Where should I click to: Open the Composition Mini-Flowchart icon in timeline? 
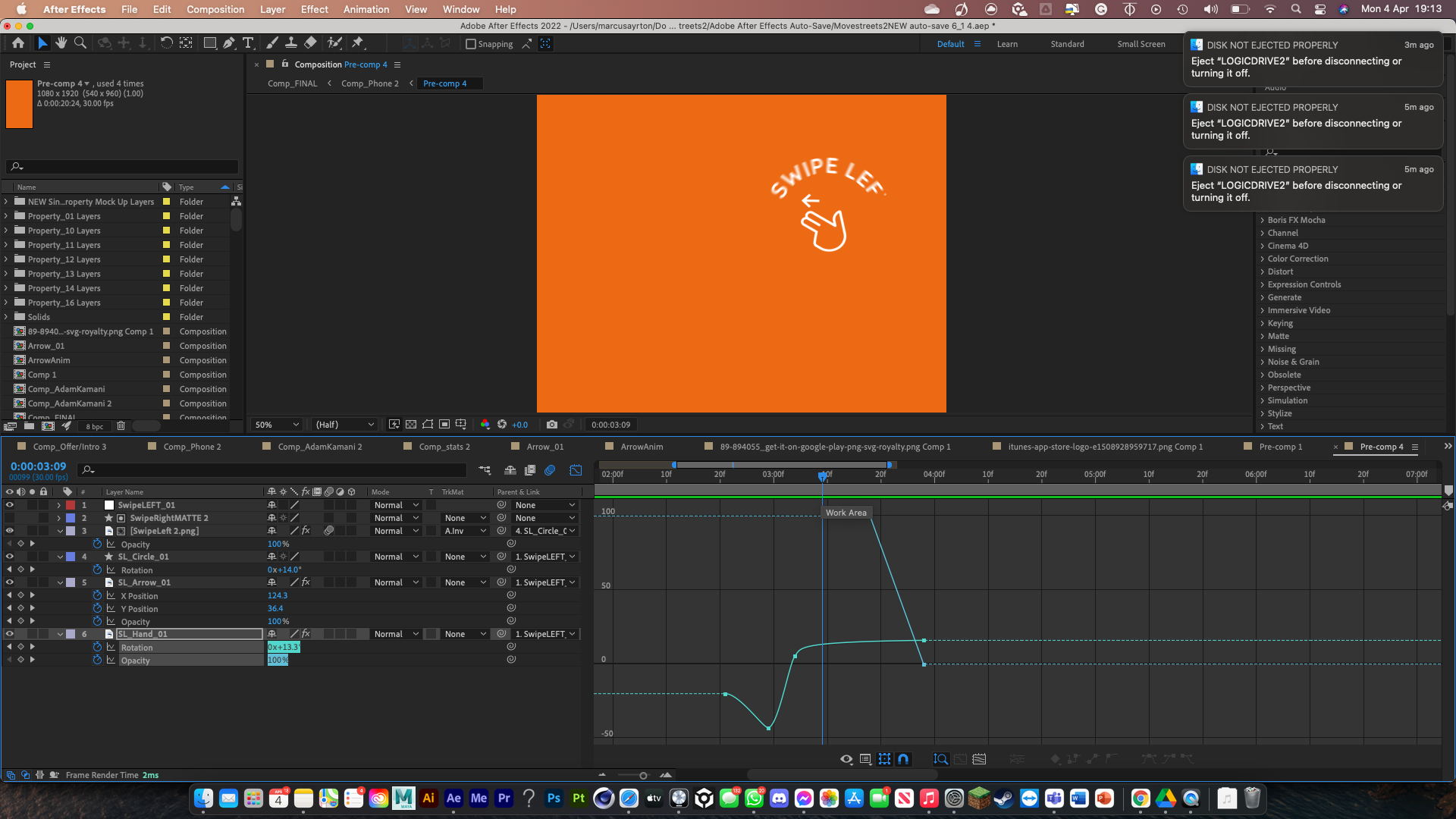(485, 470)
